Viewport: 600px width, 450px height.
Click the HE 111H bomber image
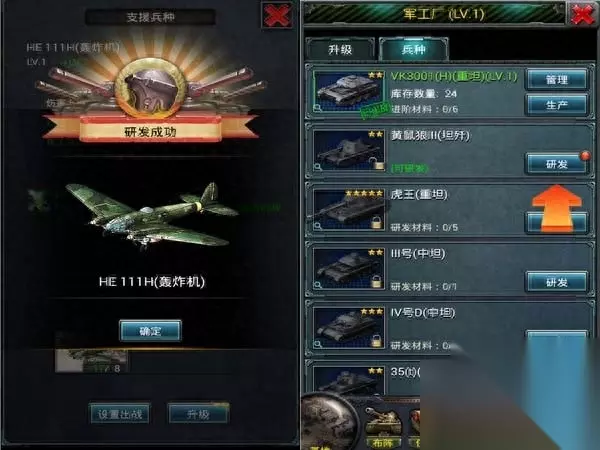(152, 215)
